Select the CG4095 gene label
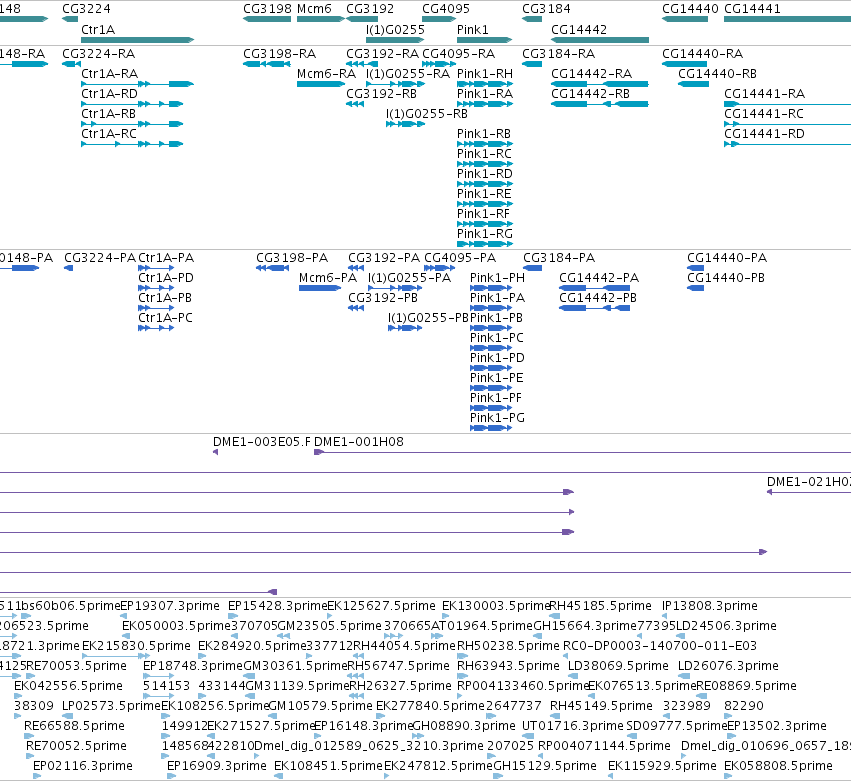This screenshot has width=851, height=781. point(446,9)
